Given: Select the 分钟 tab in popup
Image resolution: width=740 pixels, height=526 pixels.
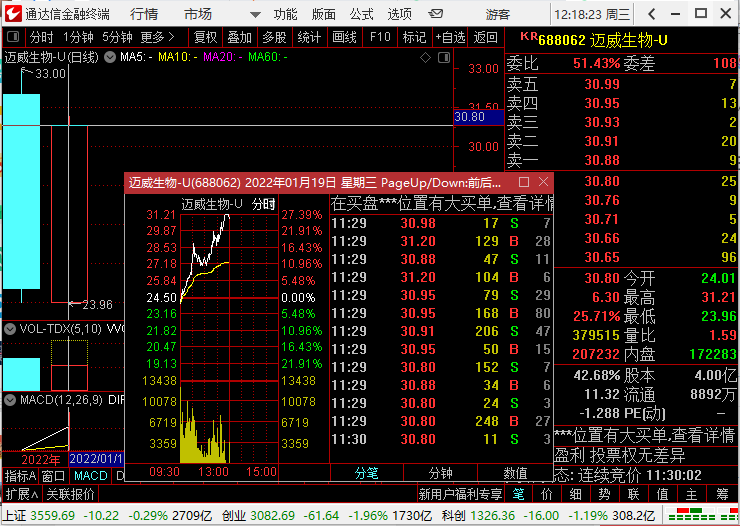Looking at the screenshot, I should click(x=440, y=473).
